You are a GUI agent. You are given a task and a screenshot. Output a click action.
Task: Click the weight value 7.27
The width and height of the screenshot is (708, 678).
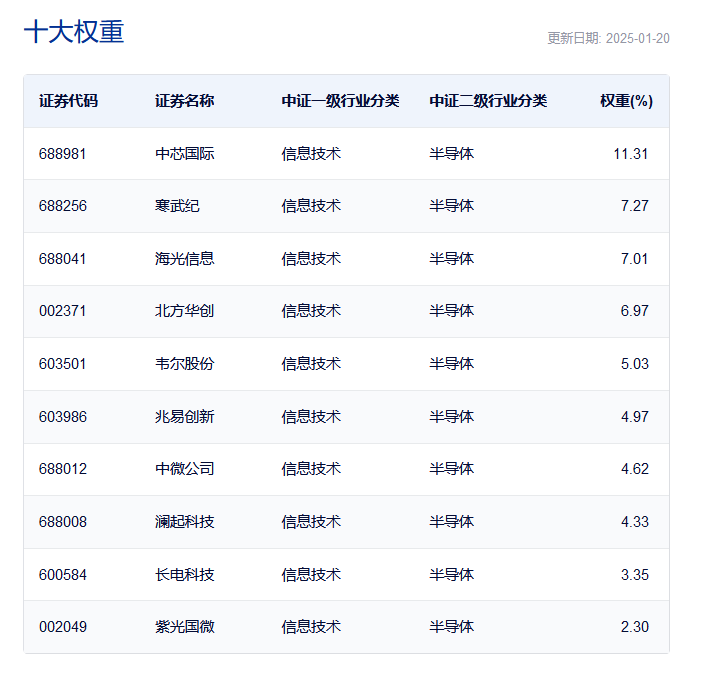634,206
